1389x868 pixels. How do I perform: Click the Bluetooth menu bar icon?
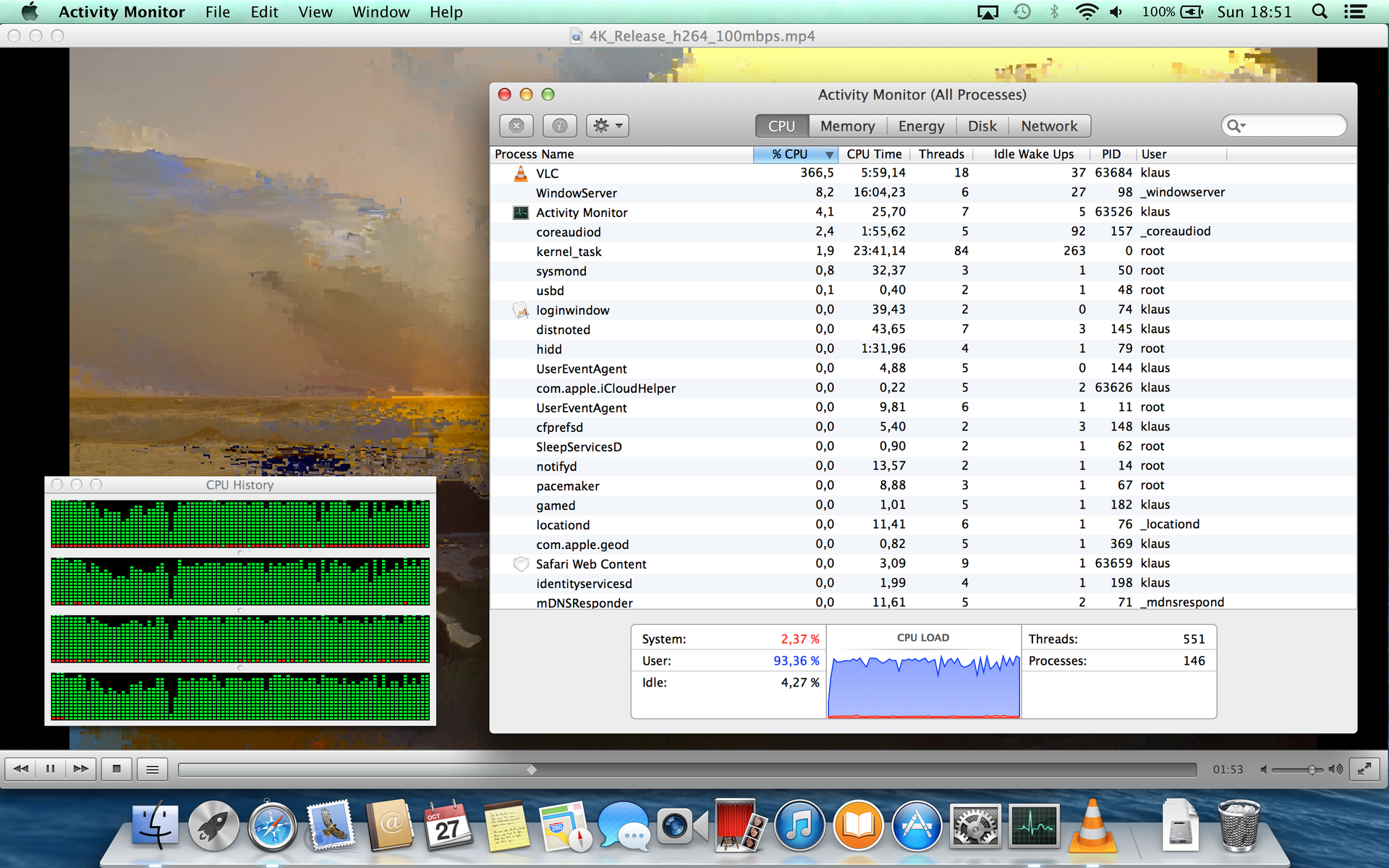(1054, 12)
